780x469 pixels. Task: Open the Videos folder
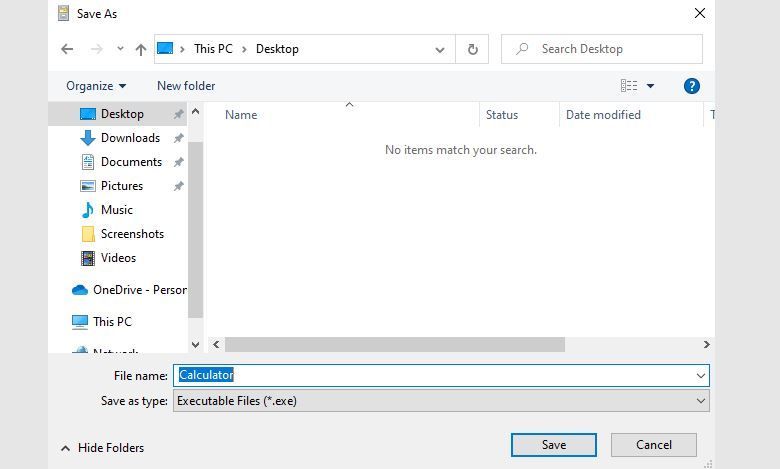pyautogui.click(x=117, y=258)
